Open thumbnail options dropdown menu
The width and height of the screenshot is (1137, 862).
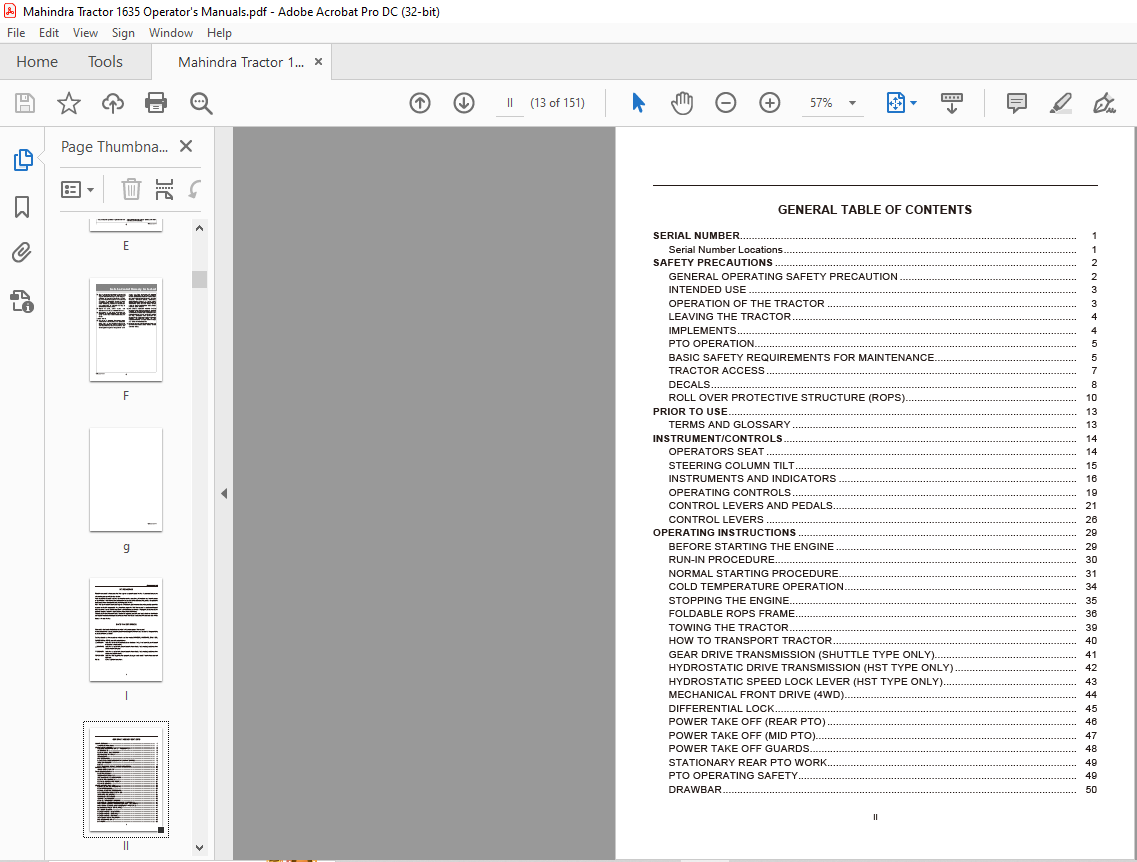(x=77, y=189)
